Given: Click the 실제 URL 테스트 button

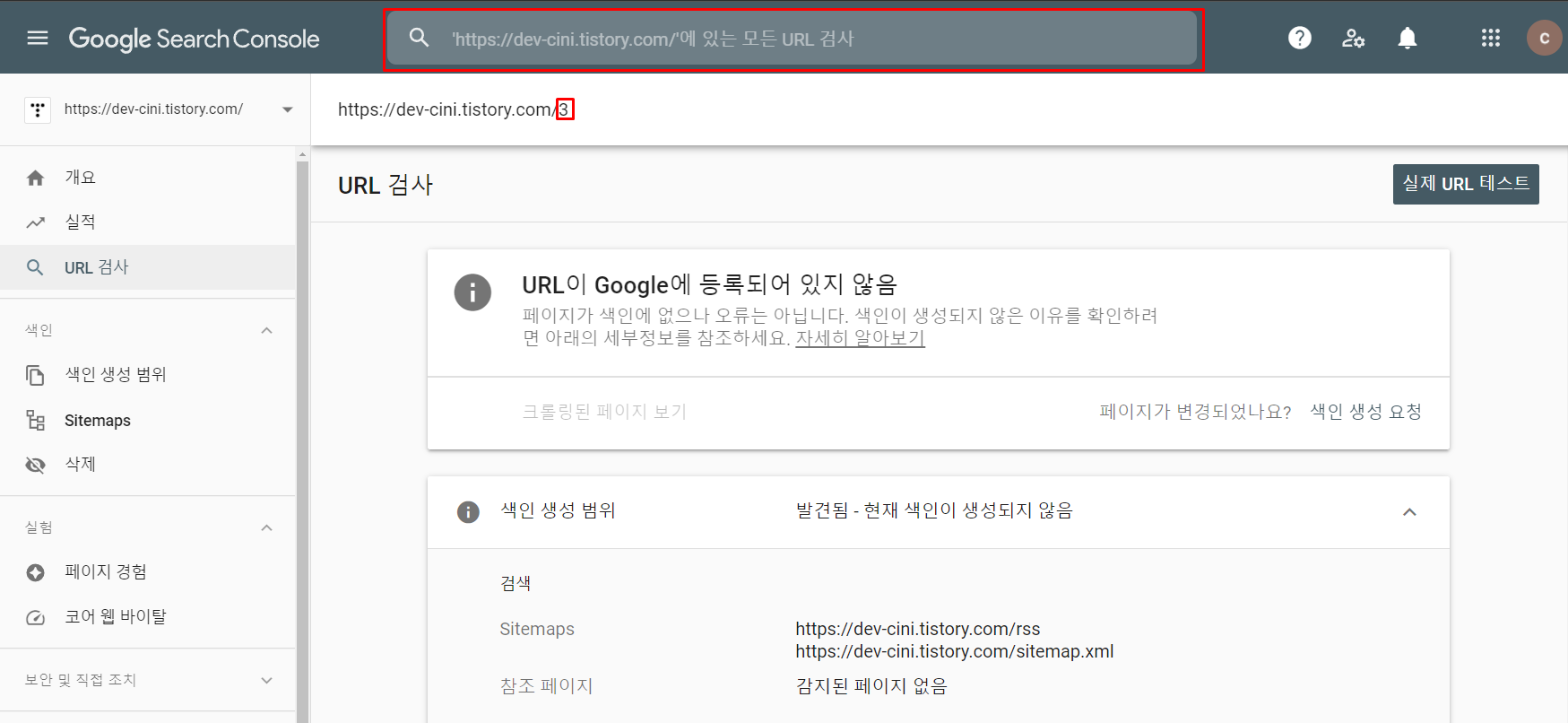Looking at the screenshot, I should tap(1466, 184).
